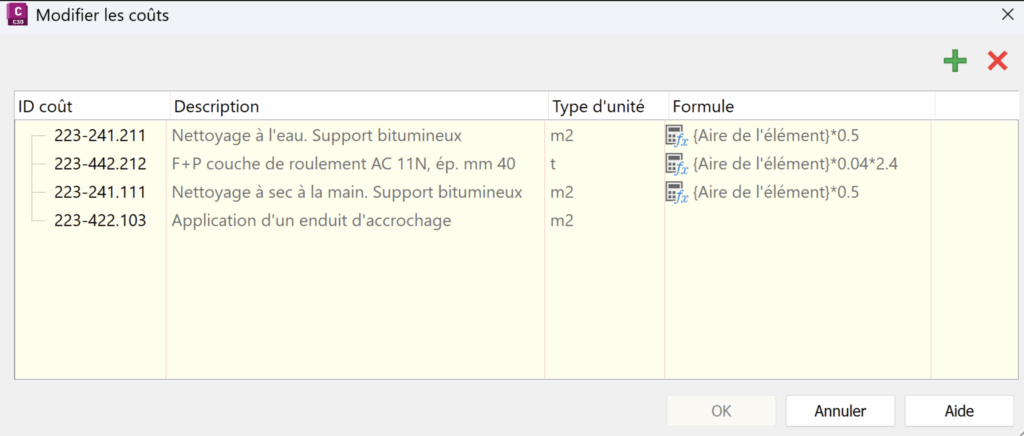The image size is (1024, 436).
Task: Select cost item 223-442.212
Action: coord(100,164)
